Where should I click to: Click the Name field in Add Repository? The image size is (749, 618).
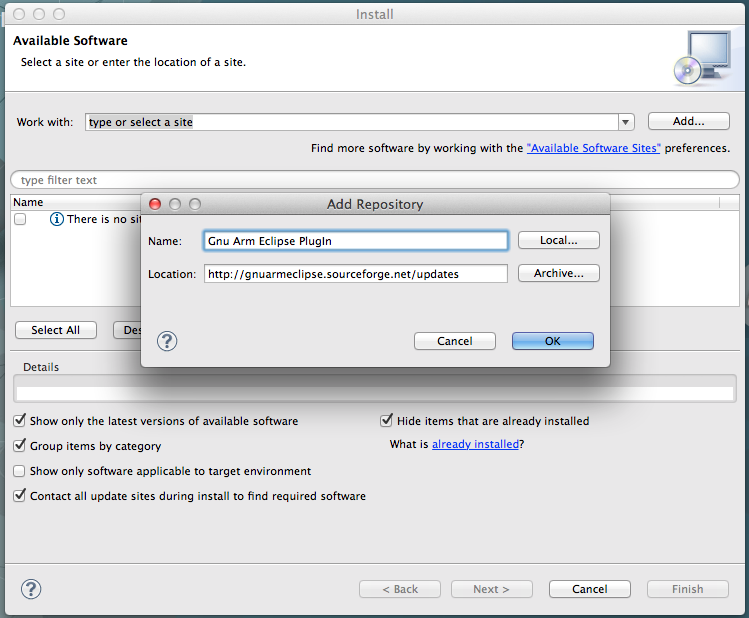click(355, 241)
